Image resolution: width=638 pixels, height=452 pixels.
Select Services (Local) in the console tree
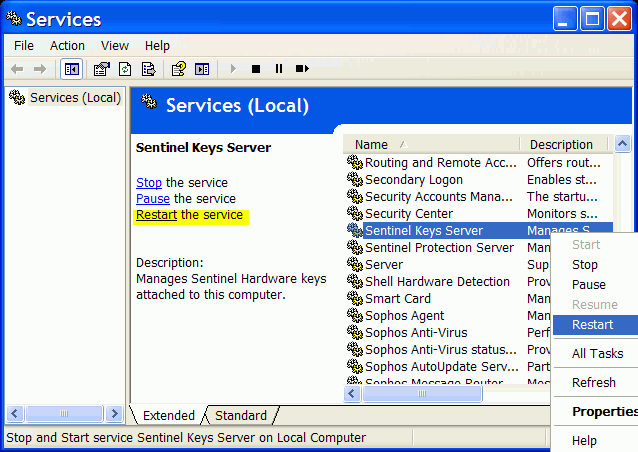click(x=75, y=98)
